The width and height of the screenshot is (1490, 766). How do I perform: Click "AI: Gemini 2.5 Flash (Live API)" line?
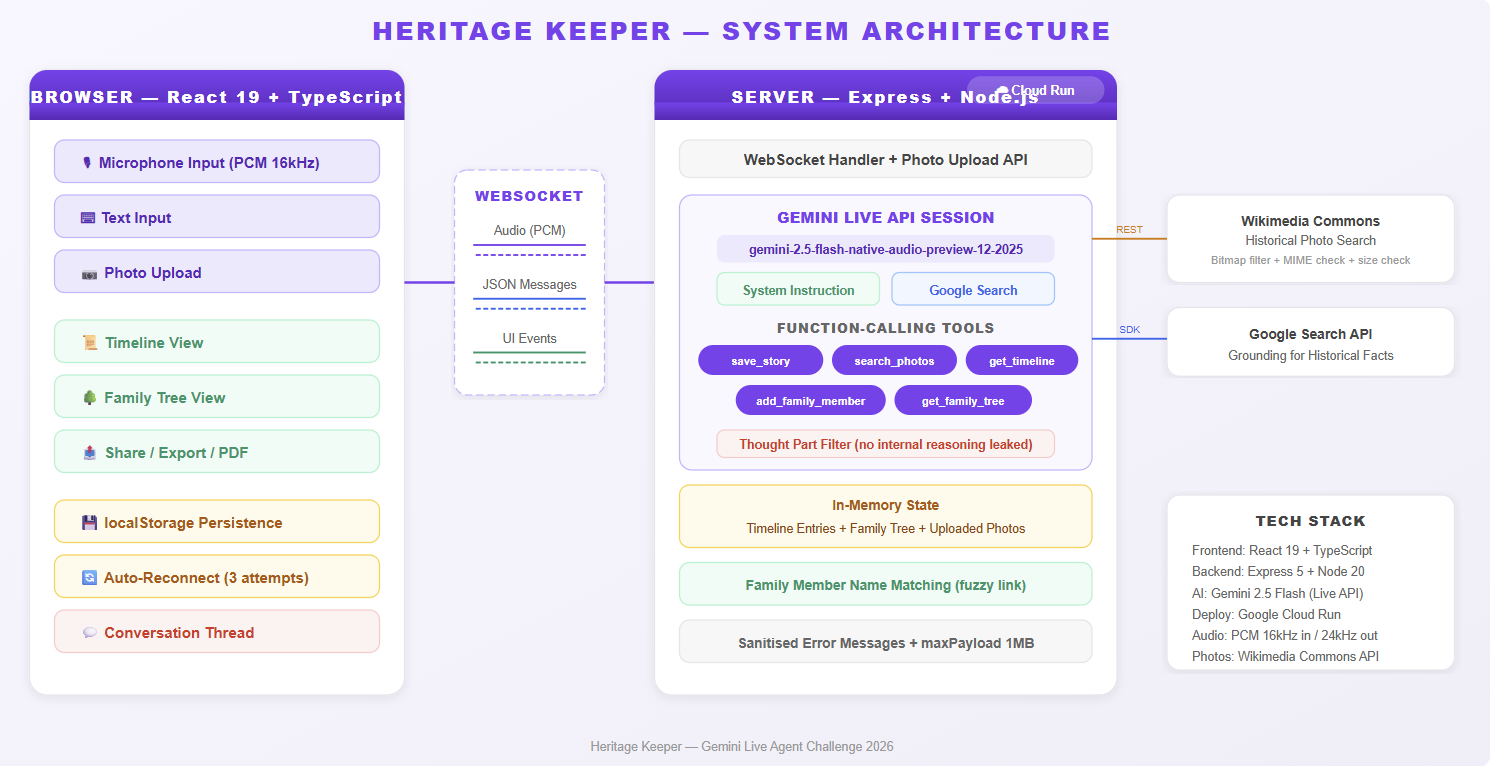point(1278,594)
